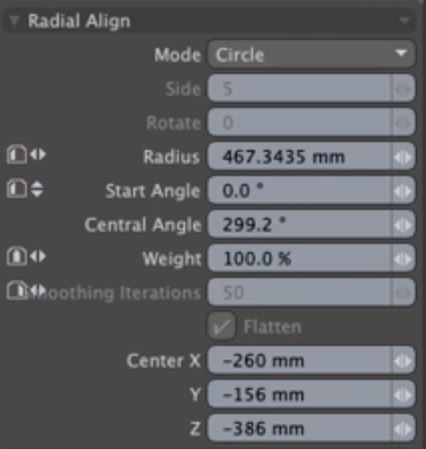The image size is (426, 449).
Task: Click the Weight field stepper arrows
Action: 403,259
